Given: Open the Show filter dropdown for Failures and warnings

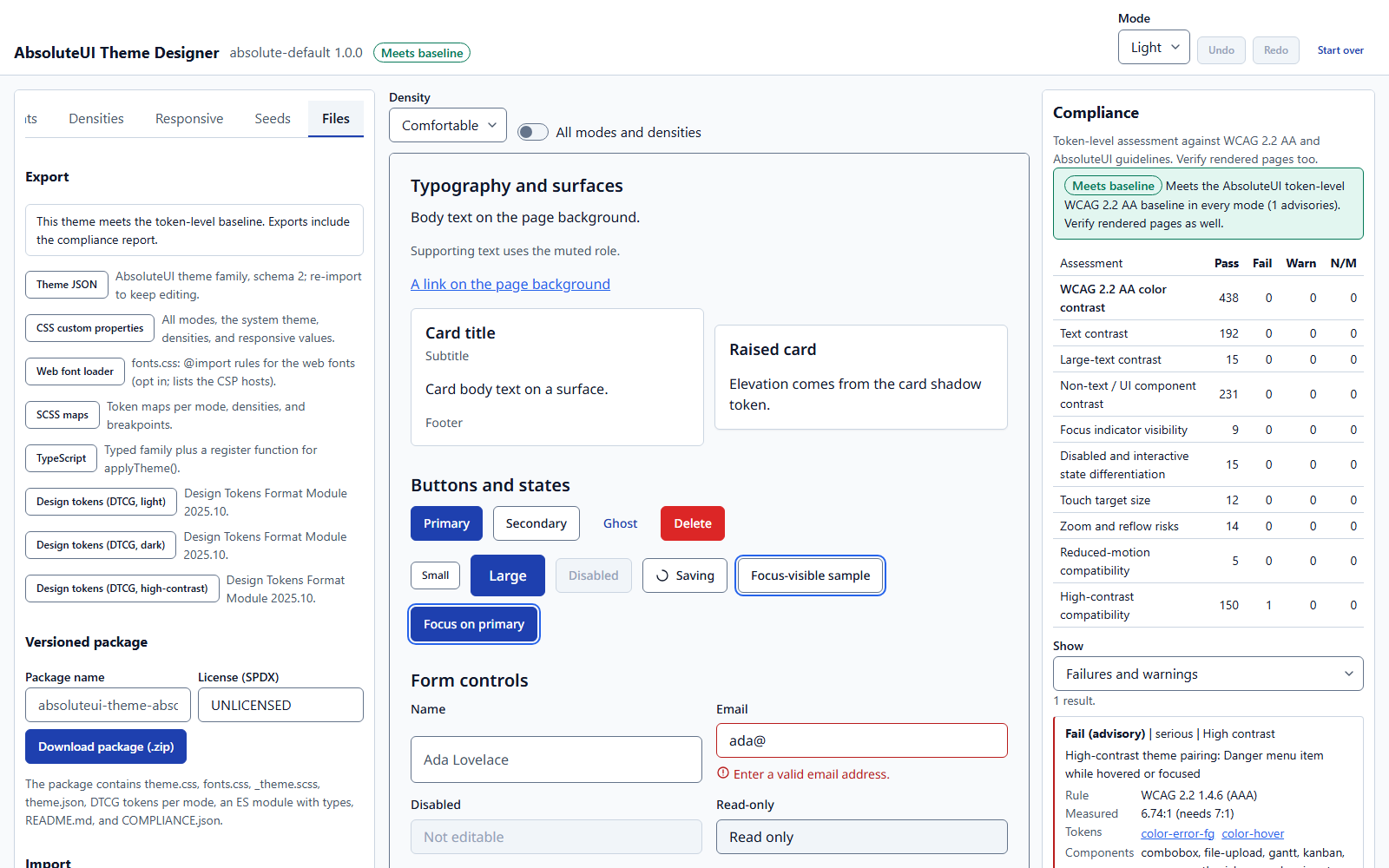Looking at the screenshot, I should point(1208,674).
